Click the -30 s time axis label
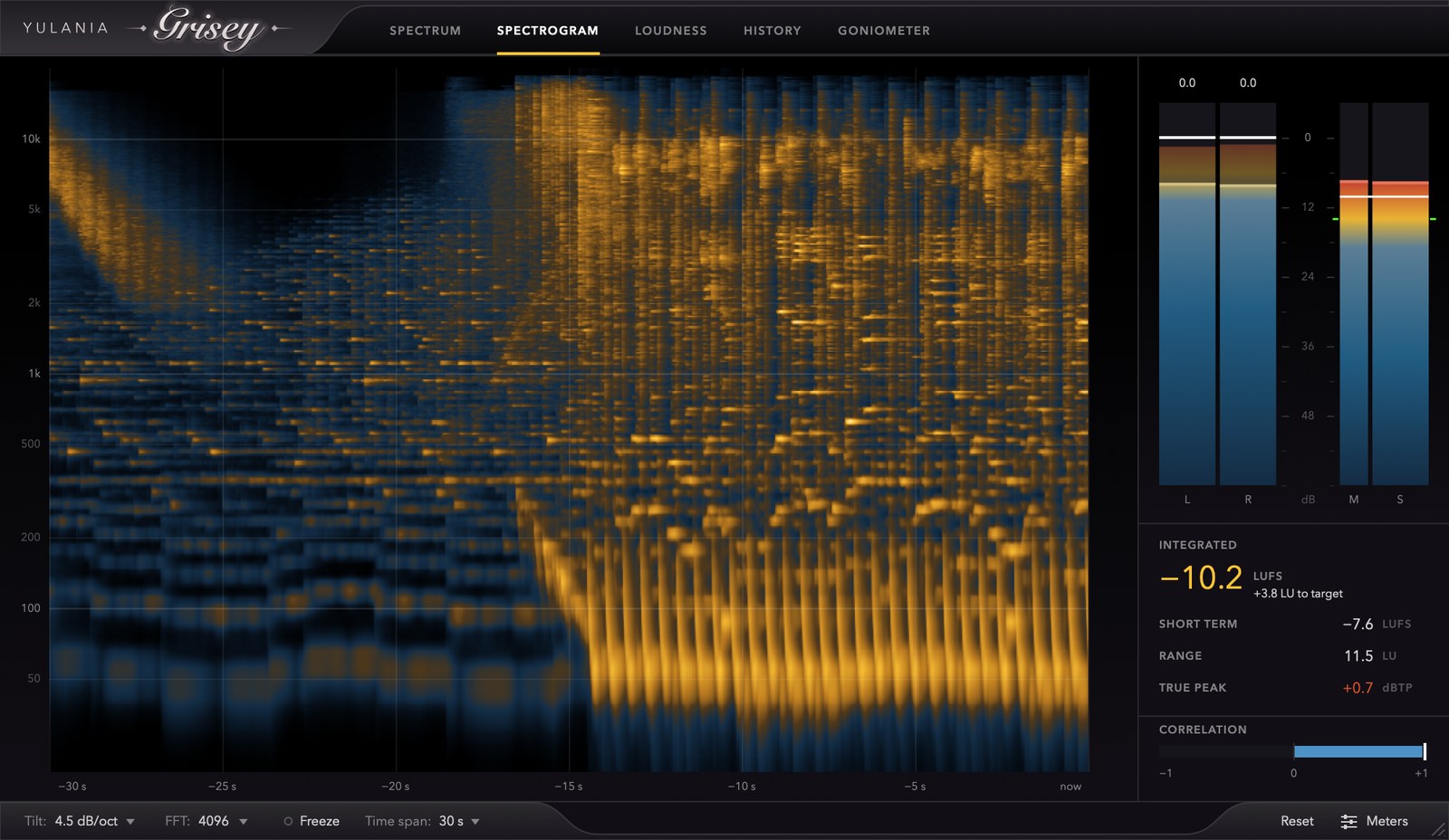Image resolution: width=1449 pixels, height=840 pixels. (x=72, y=787)
